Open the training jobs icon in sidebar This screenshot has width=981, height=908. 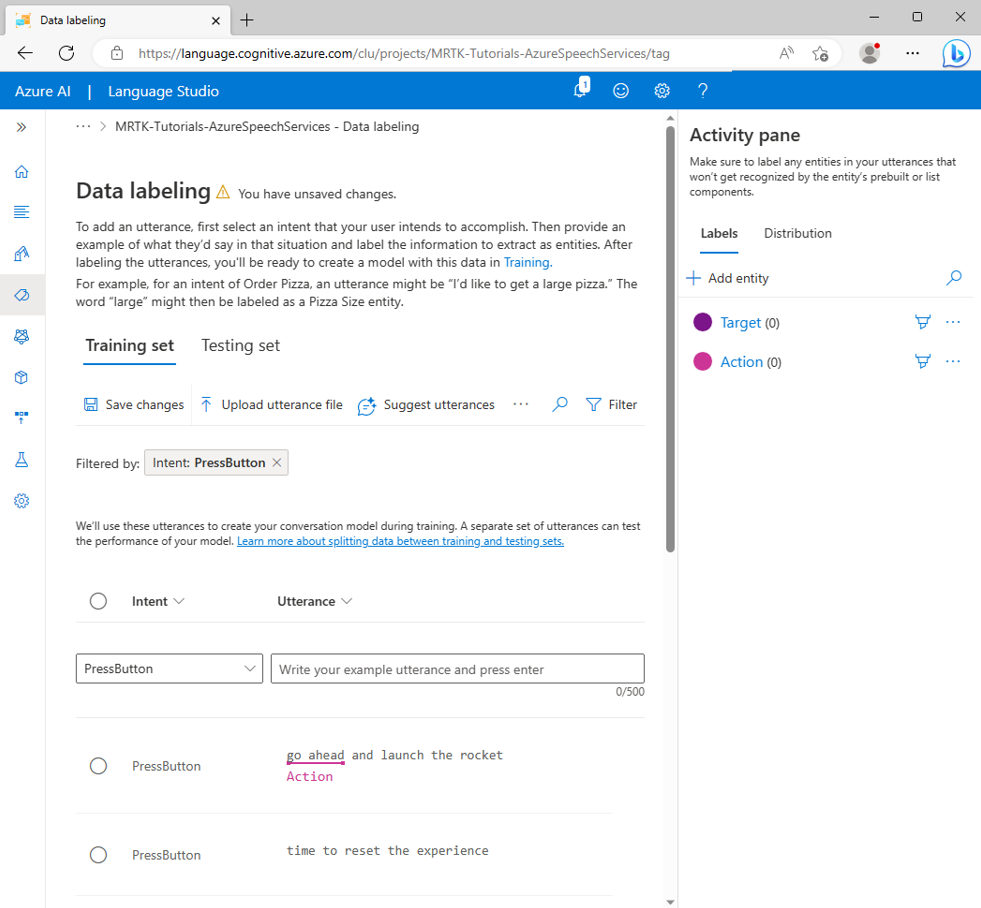tap(21, 336)
